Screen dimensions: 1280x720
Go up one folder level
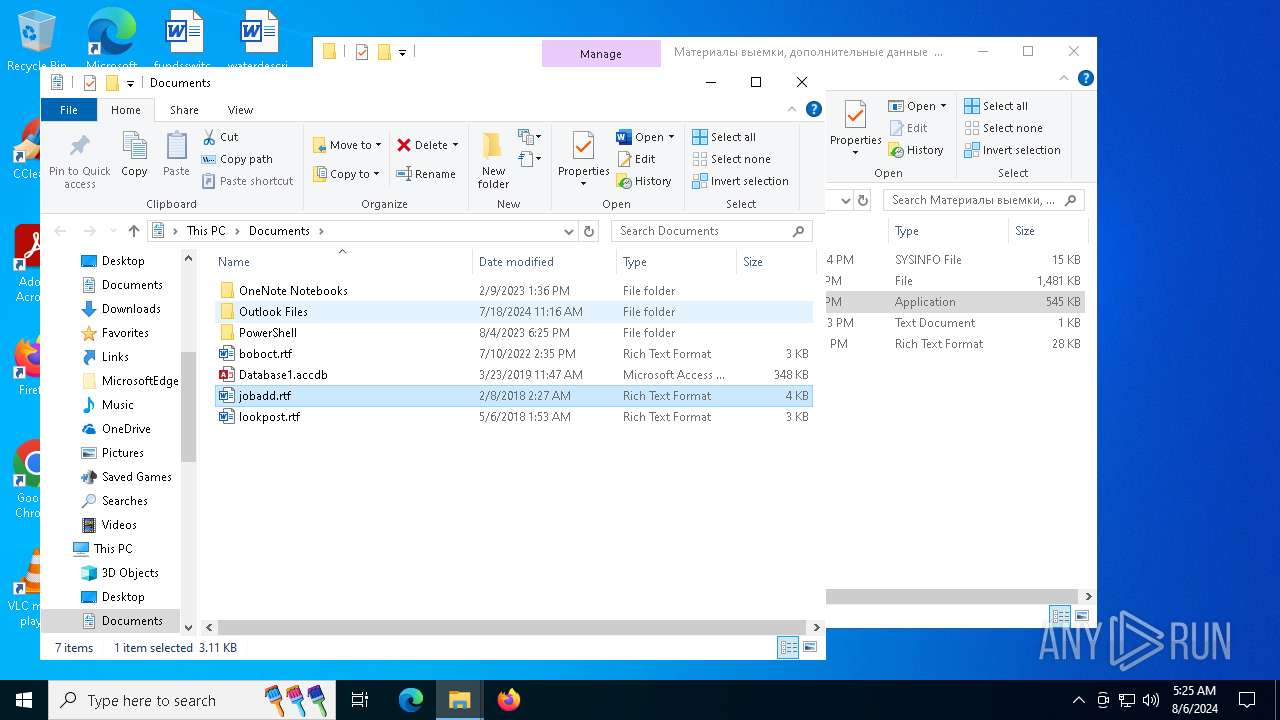(132, 231)
